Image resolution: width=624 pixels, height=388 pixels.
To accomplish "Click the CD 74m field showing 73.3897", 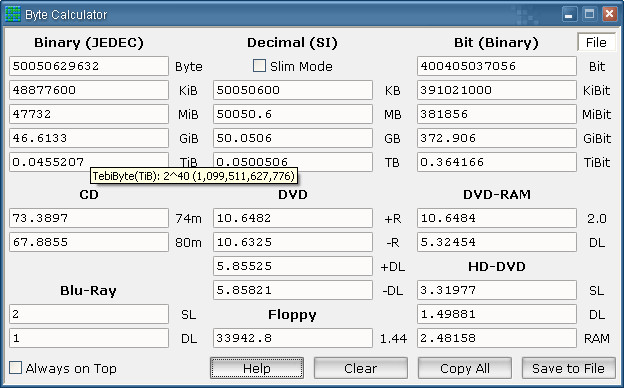I will [x=89, y=218].
